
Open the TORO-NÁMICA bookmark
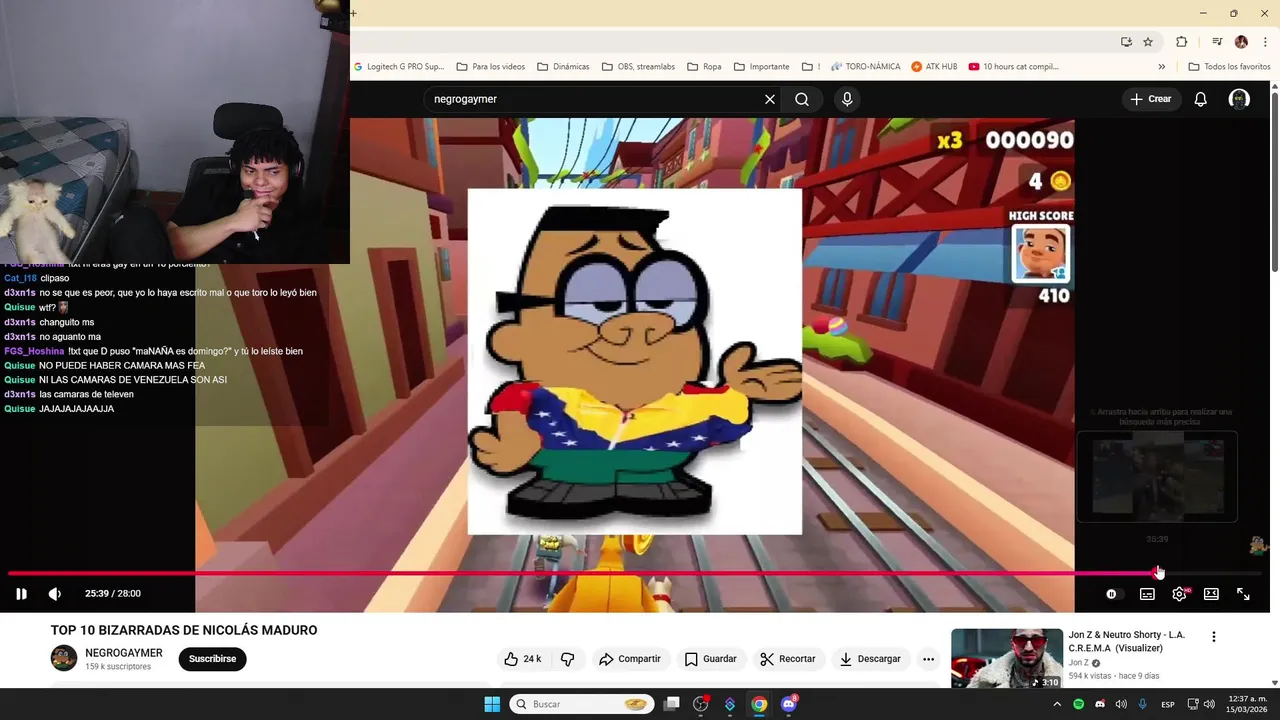(x=865, y=67)
